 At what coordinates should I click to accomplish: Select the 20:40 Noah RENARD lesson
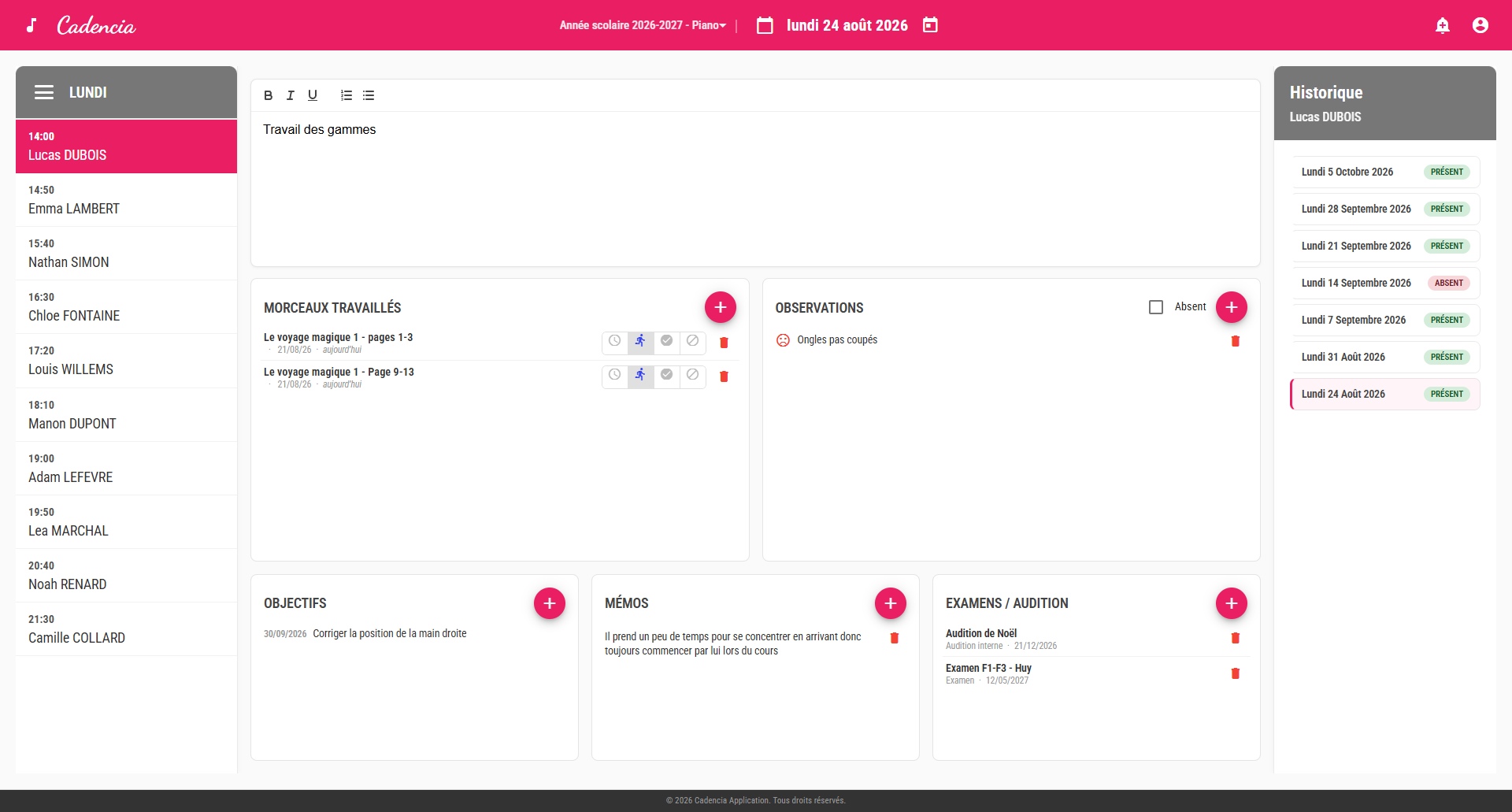pos(126,576)
